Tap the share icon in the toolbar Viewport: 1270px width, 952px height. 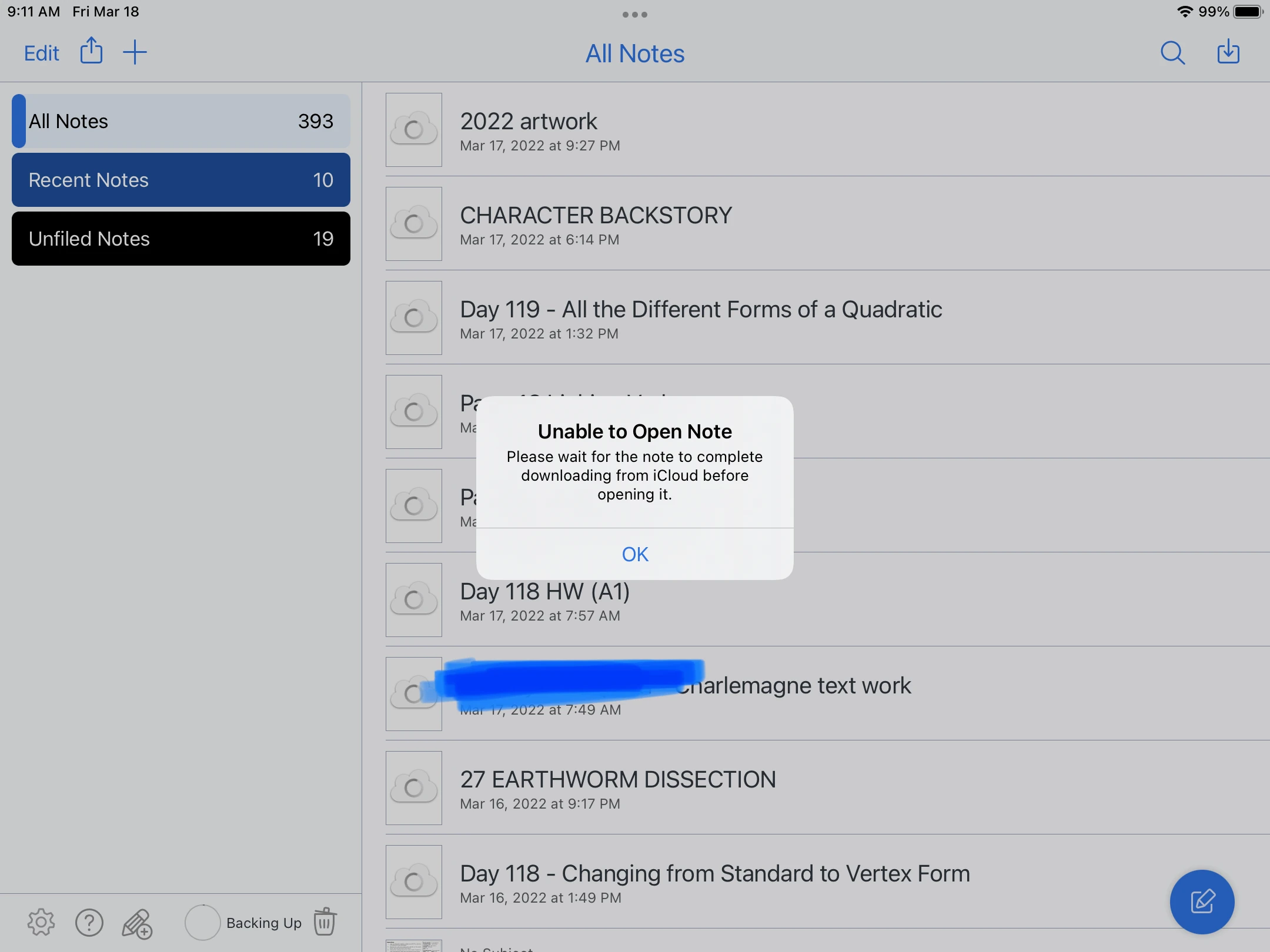[x=91, y=51]
